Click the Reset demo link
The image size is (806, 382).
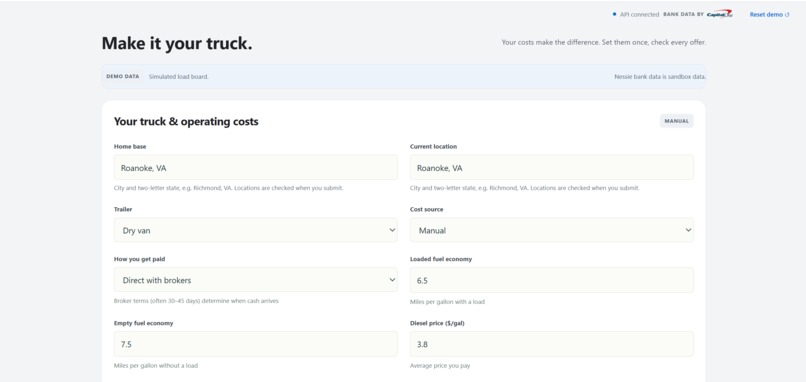coord(769,14)
